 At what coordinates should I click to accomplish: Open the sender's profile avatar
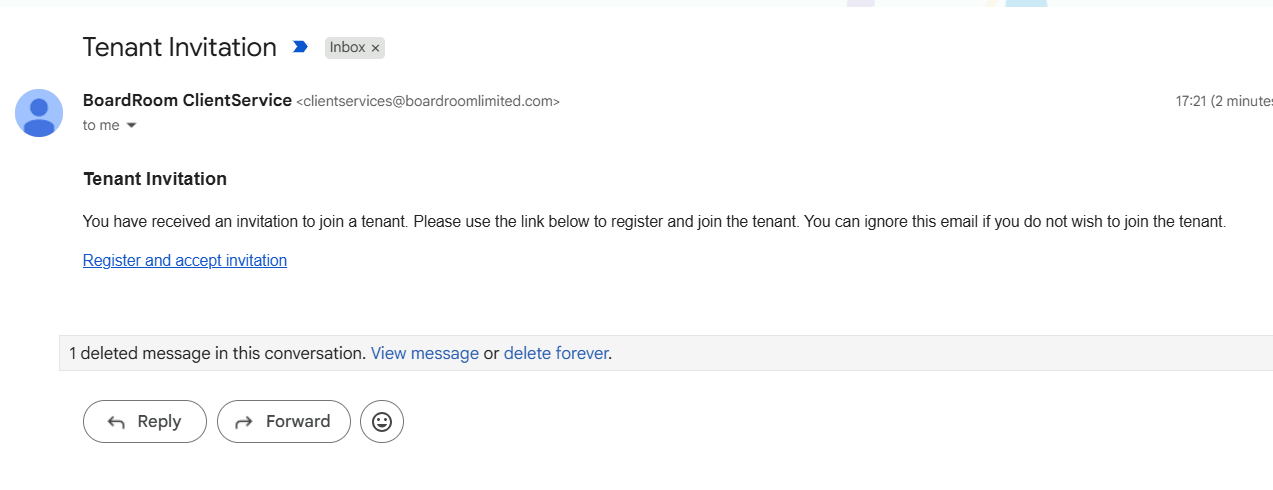click(x=39, y=112)
